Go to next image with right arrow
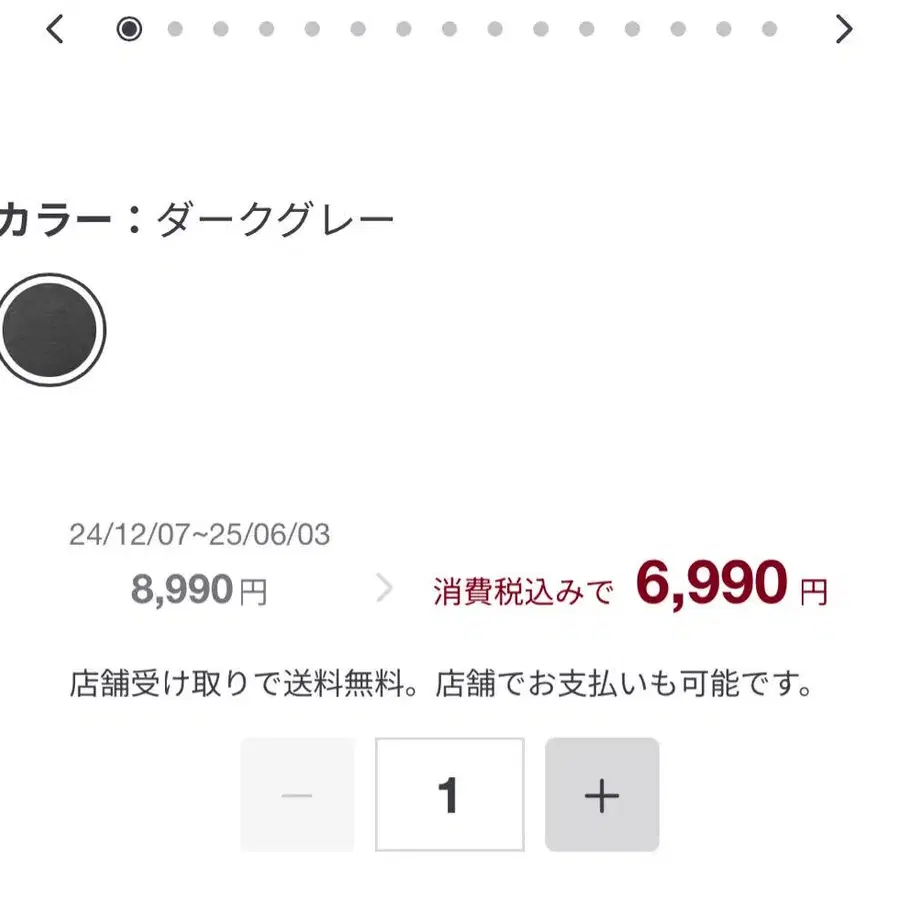 tap(844, 30)
